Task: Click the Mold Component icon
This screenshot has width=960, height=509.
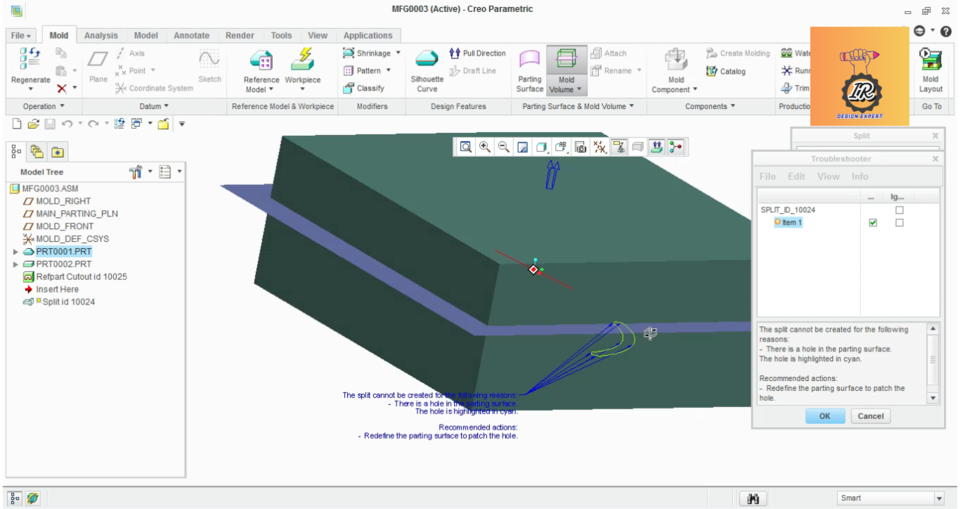Action: (676, 60)
